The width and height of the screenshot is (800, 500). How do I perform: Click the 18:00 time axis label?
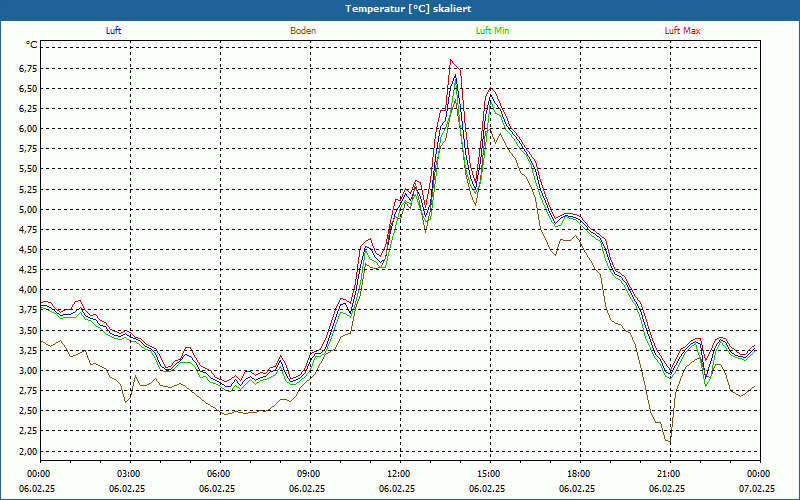click(580, 474)
